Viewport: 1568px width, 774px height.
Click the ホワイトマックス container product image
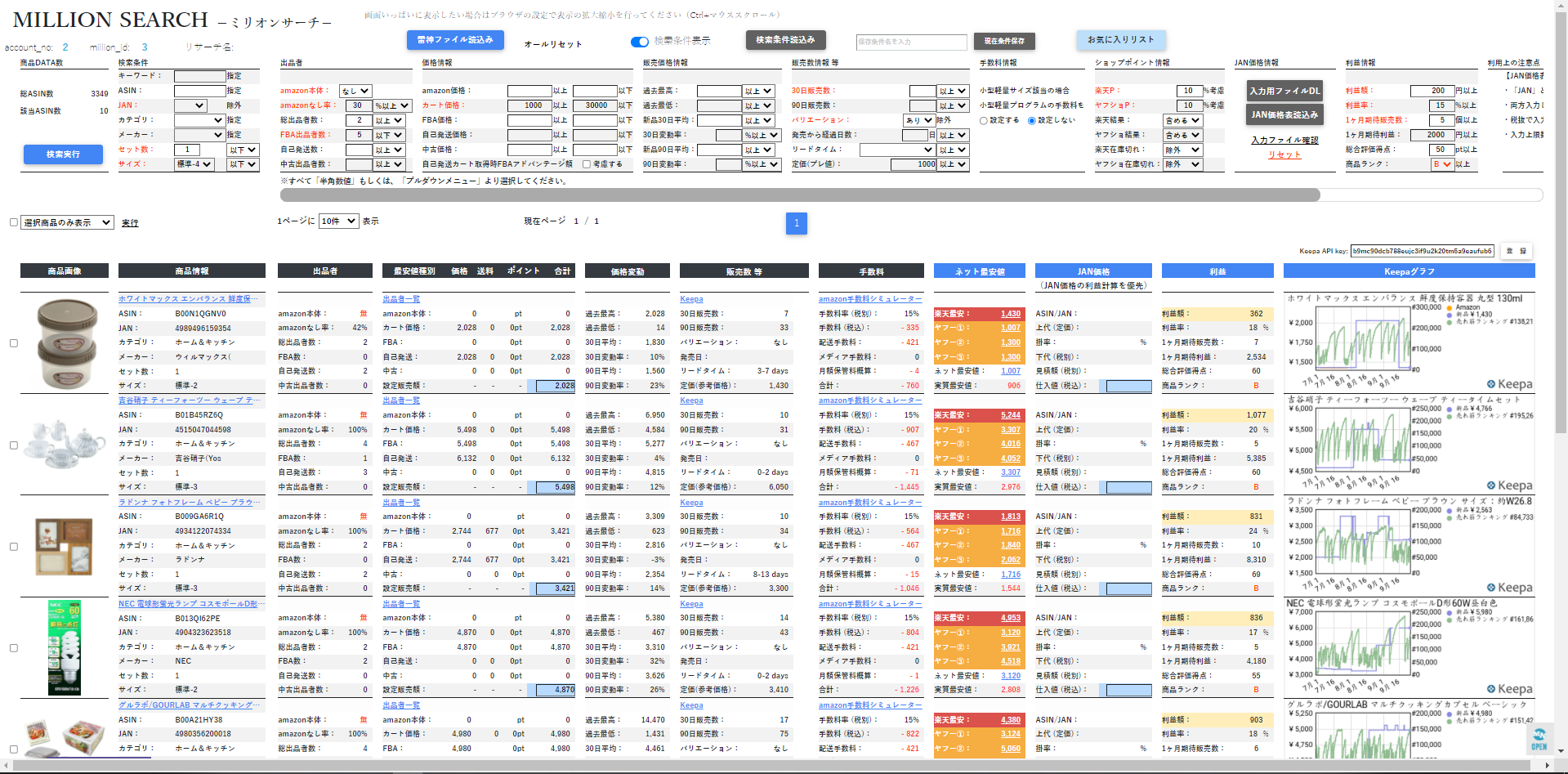pyautogui.click(x=68, y=343)
